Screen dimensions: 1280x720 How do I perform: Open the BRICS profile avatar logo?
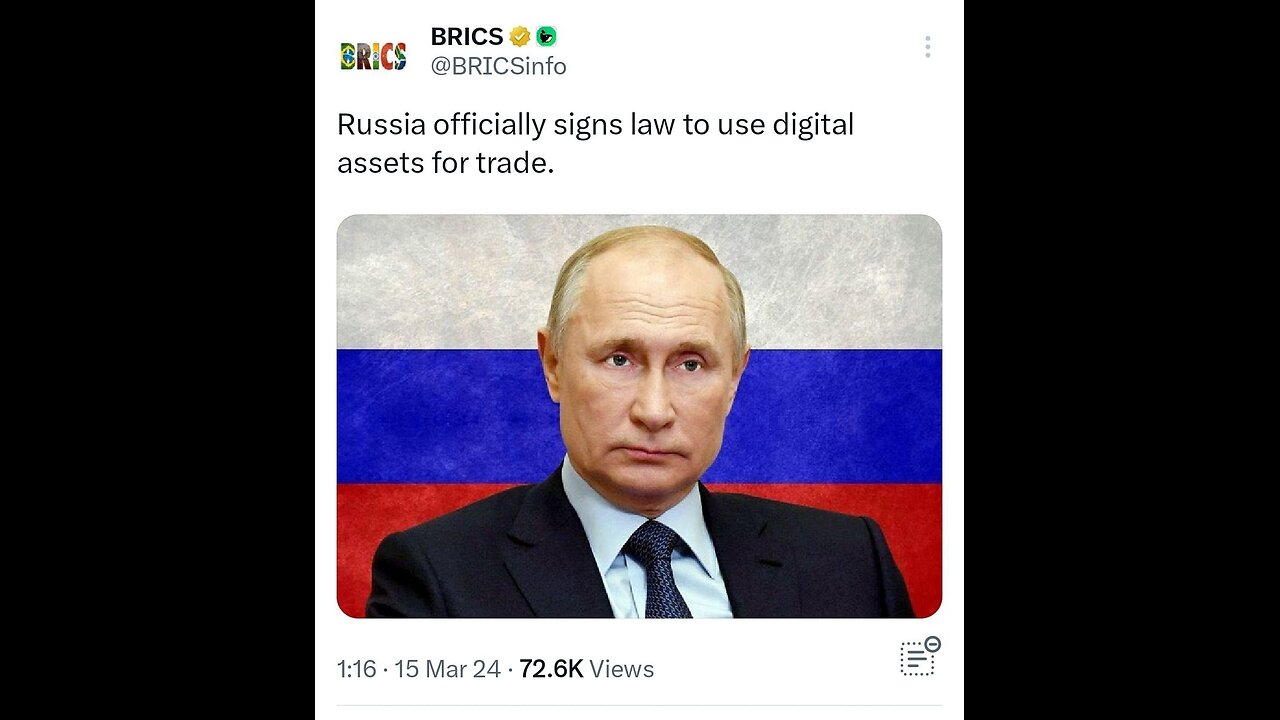(373, 56)
